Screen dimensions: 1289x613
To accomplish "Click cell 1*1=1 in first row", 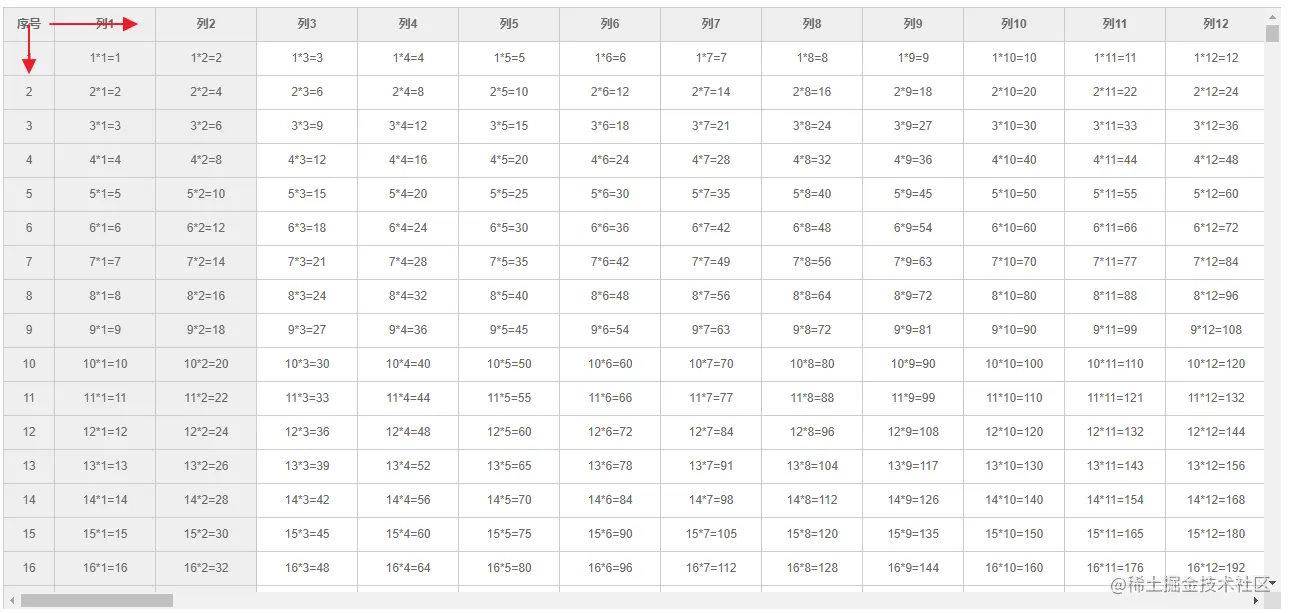I will [x=105, y=58].
